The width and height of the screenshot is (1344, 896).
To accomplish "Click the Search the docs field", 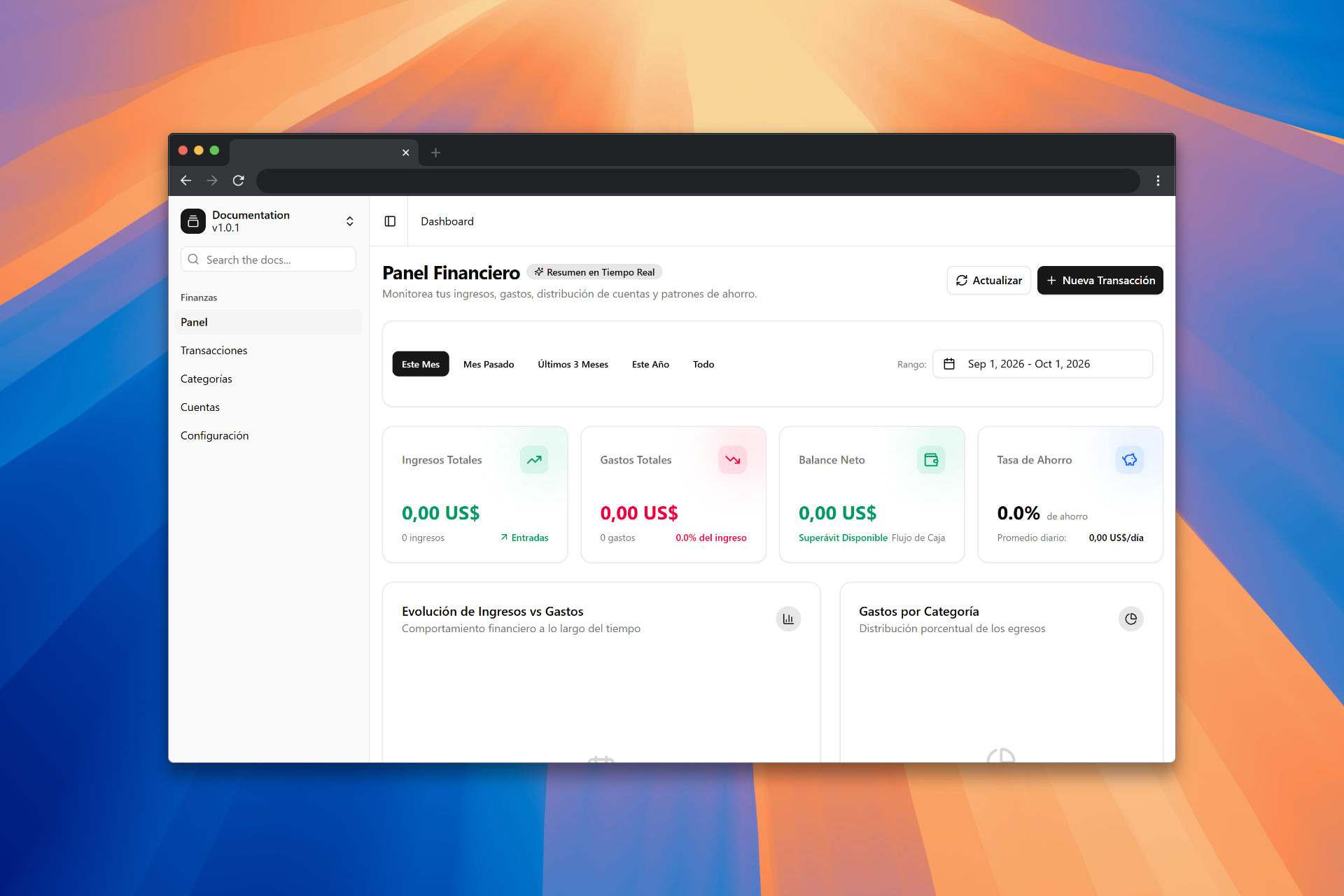I will [268, 260].
